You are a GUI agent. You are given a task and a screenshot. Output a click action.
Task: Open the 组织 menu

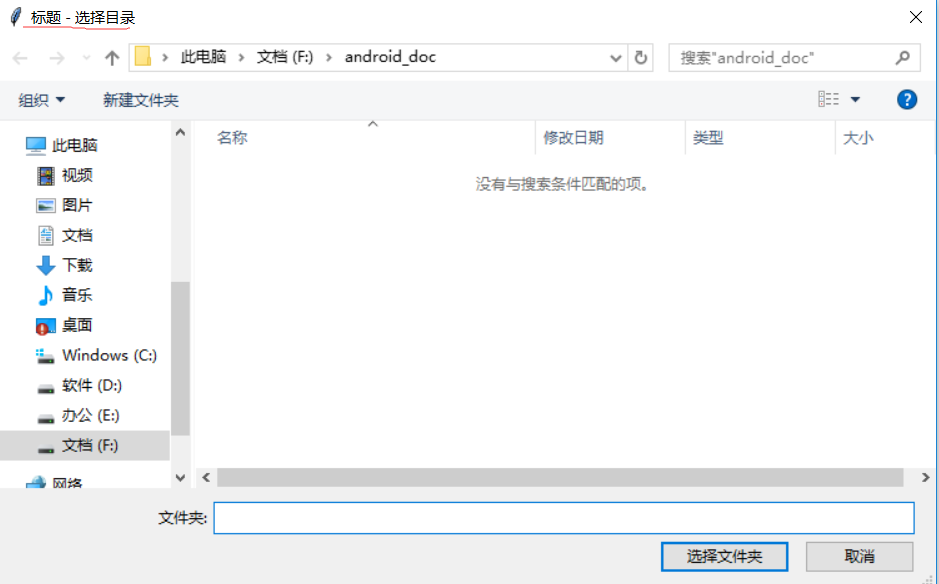coord(41,100)
